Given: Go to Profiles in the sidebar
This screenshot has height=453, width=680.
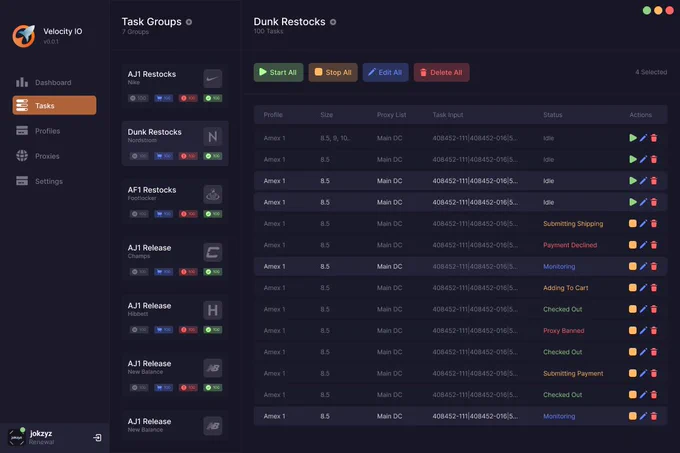Looking at the screenshot, I should click(x=38, y=131).
